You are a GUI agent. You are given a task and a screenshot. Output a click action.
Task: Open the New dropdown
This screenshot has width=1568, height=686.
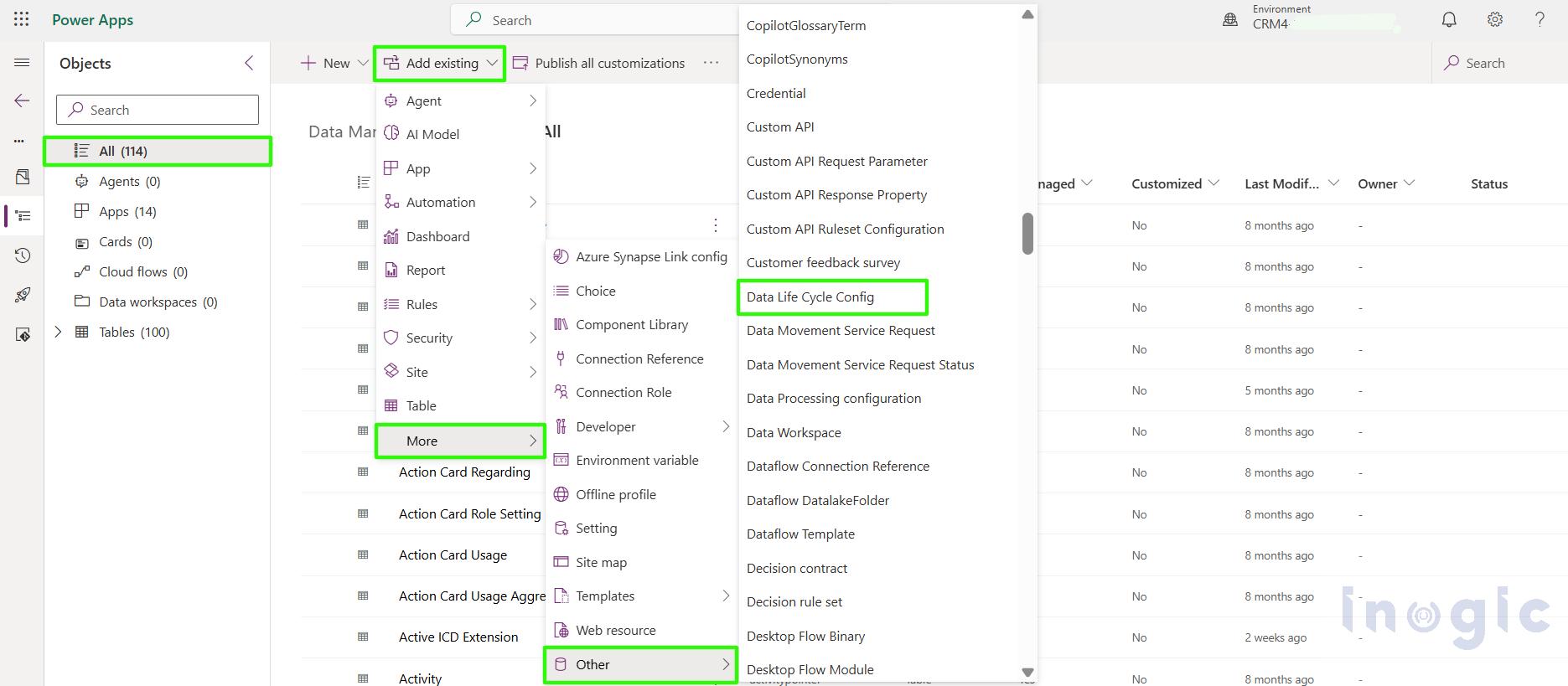[334, 63]
